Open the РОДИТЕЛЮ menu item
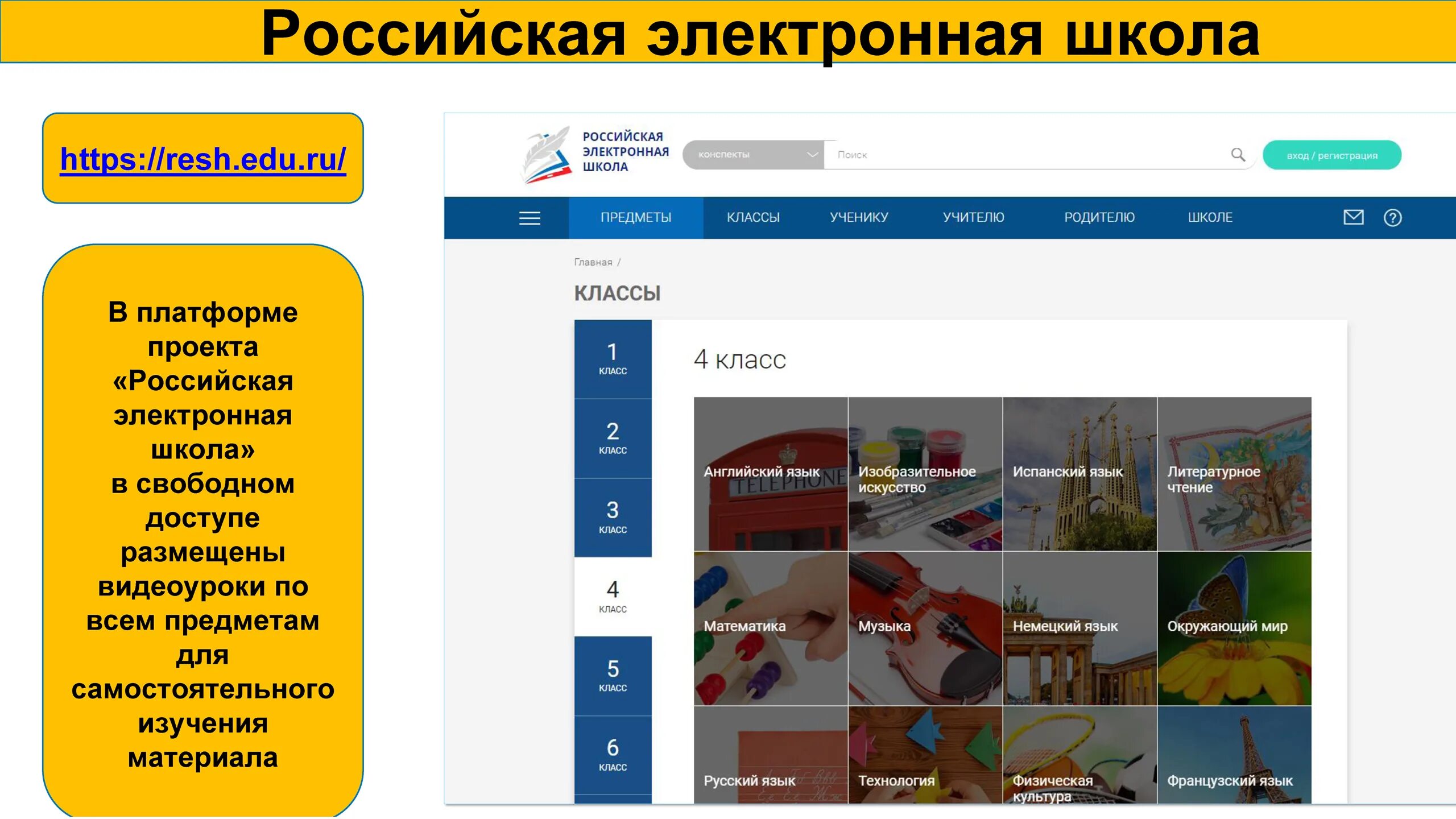This screenshot has width=1456, height=819. click(1099, 218)
